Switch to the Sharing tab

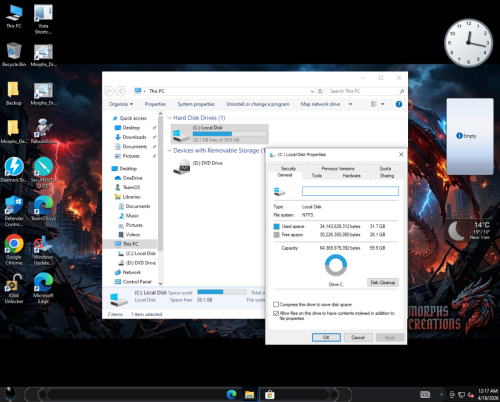pyautogui.click(x=387, y=176)
